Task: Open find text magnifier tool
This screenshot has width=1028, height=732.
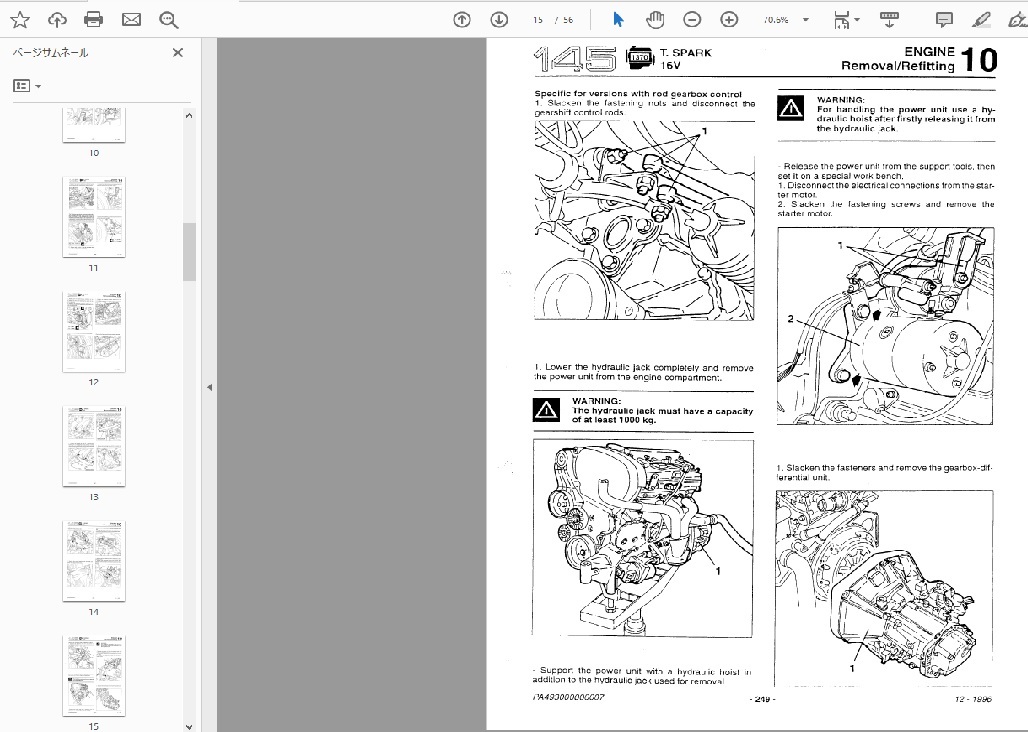Action: point(168,20)
